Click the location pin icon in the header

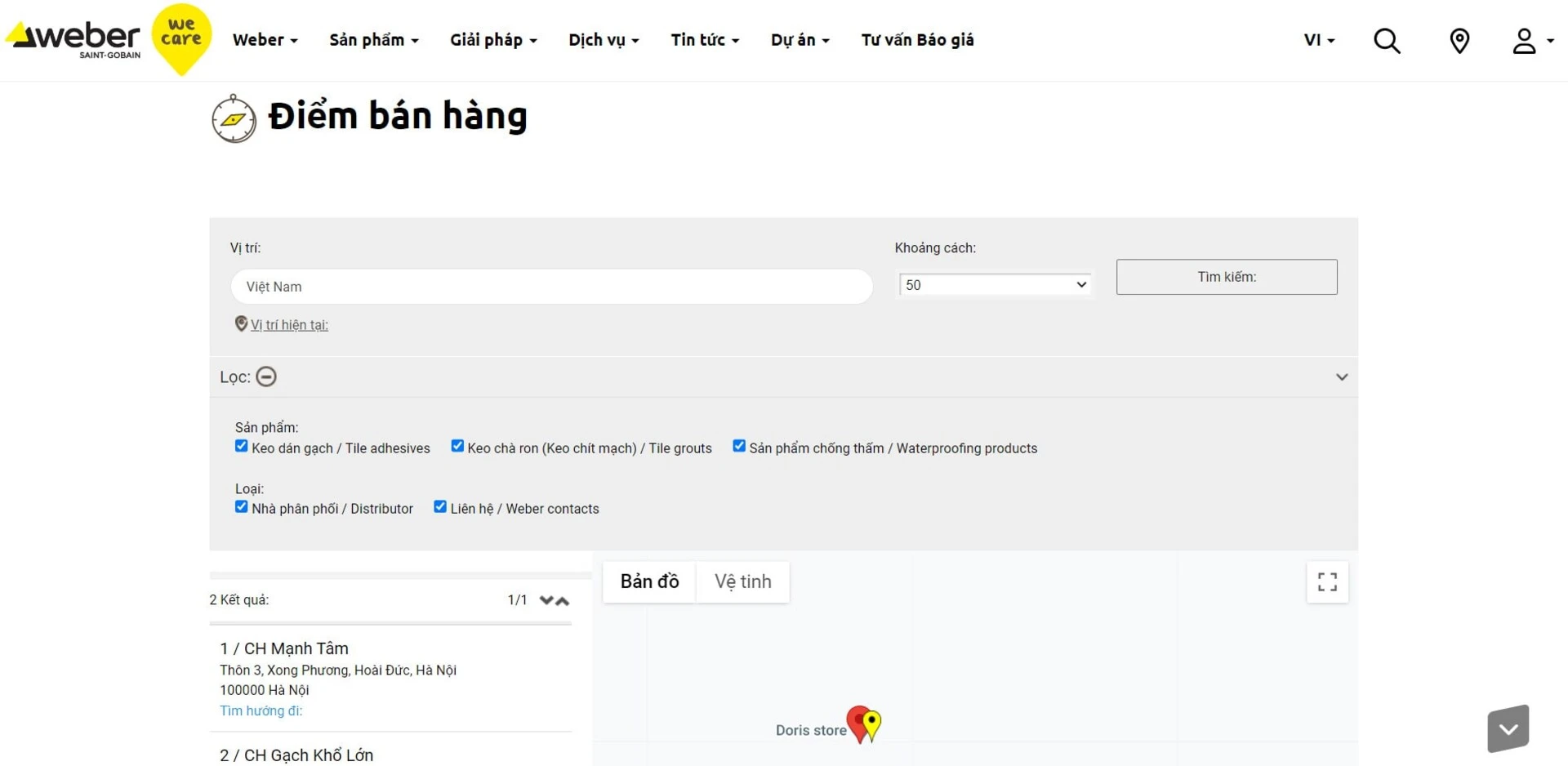click(1460, 41)
